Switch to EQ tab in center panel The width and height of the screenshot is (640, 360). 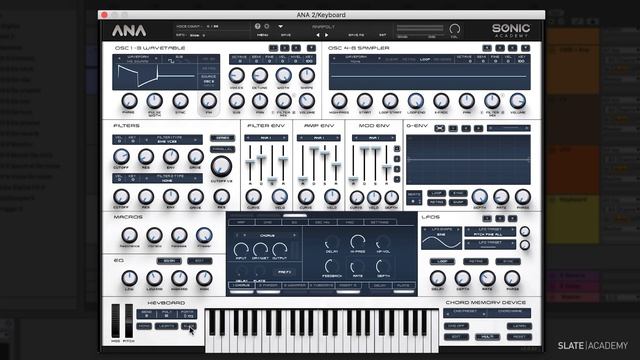(x=294, y=222)
